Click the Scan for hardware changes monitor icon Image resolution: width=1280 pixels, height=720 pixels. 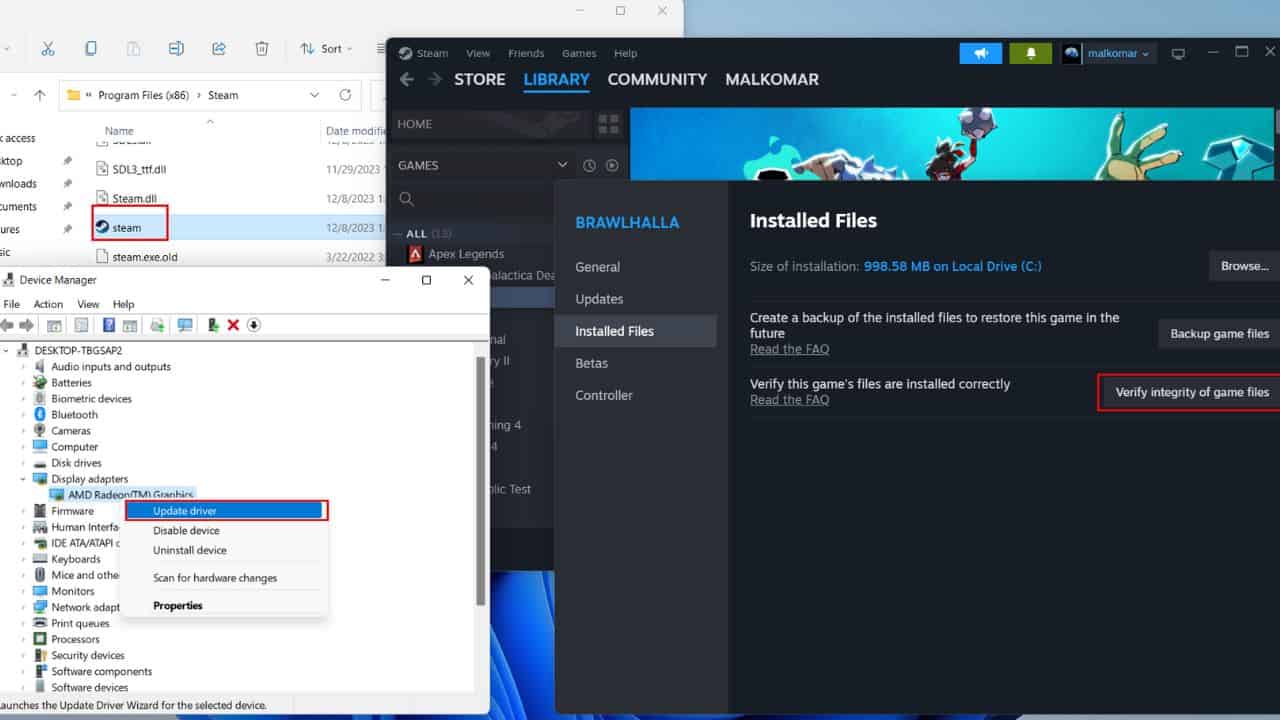pyautogui.click(x=185, y=325)
